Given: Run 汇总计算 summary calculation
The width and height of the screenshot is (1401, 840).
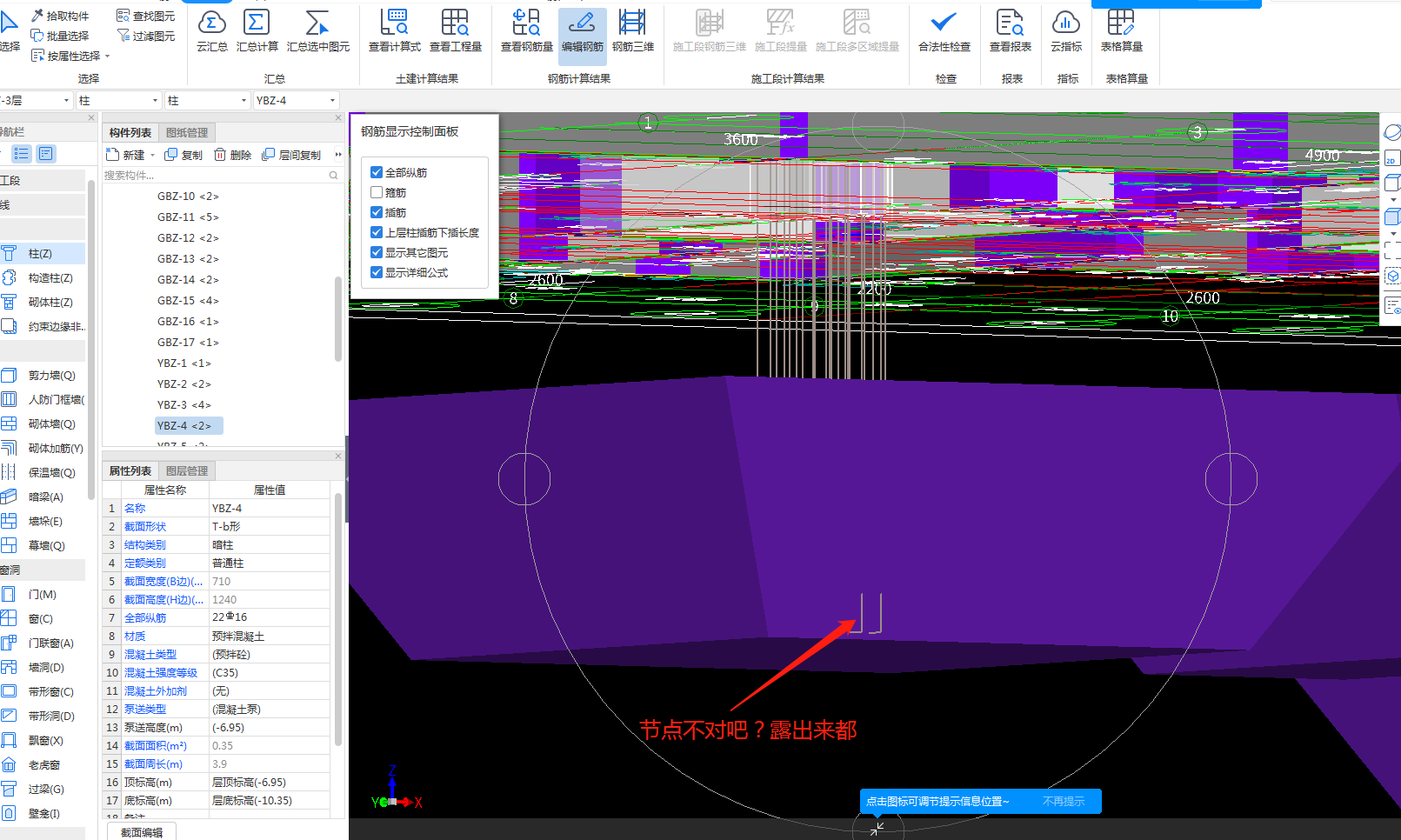Looking at the screenshot, I should click(257, 31).
